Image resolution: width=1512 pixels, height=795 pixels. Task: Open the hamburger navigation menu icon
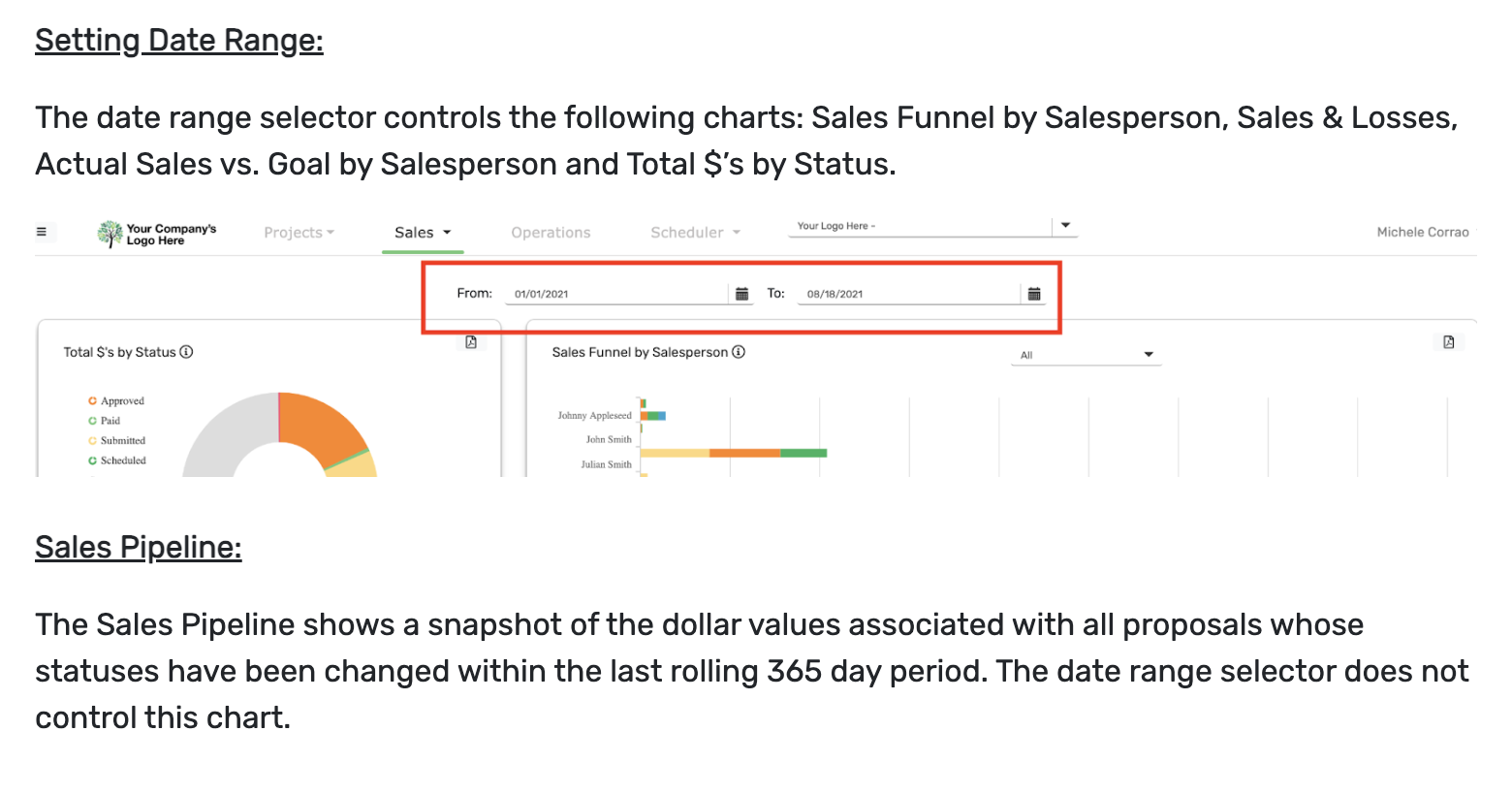(x=42, y=232)
